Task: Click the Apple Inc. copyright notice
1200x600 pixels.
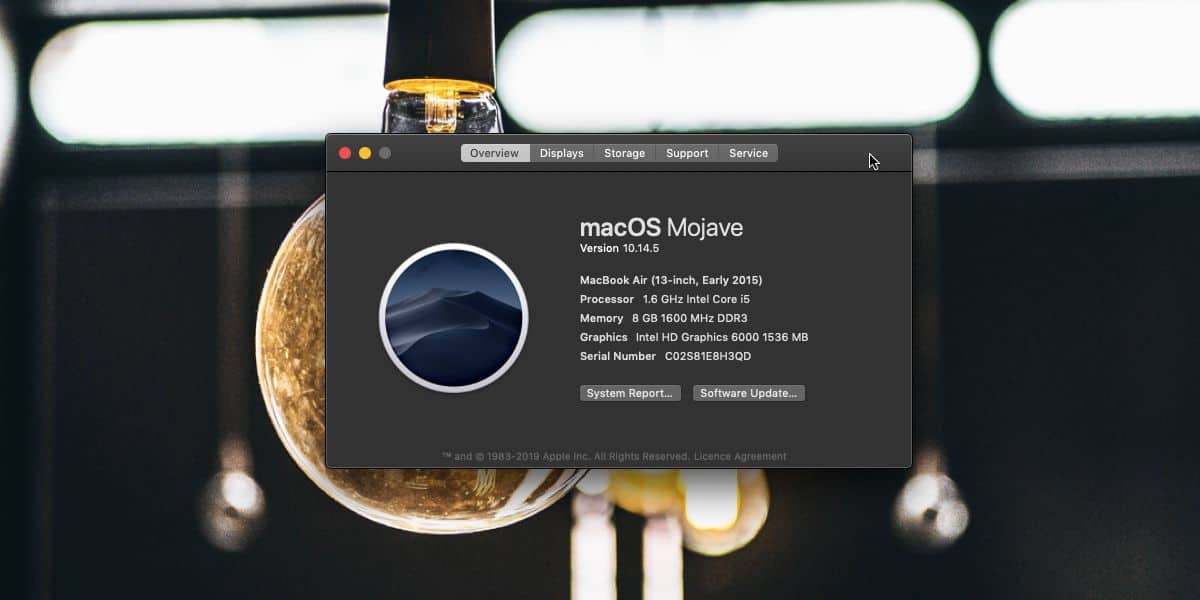Action: (x=566, y=456)
